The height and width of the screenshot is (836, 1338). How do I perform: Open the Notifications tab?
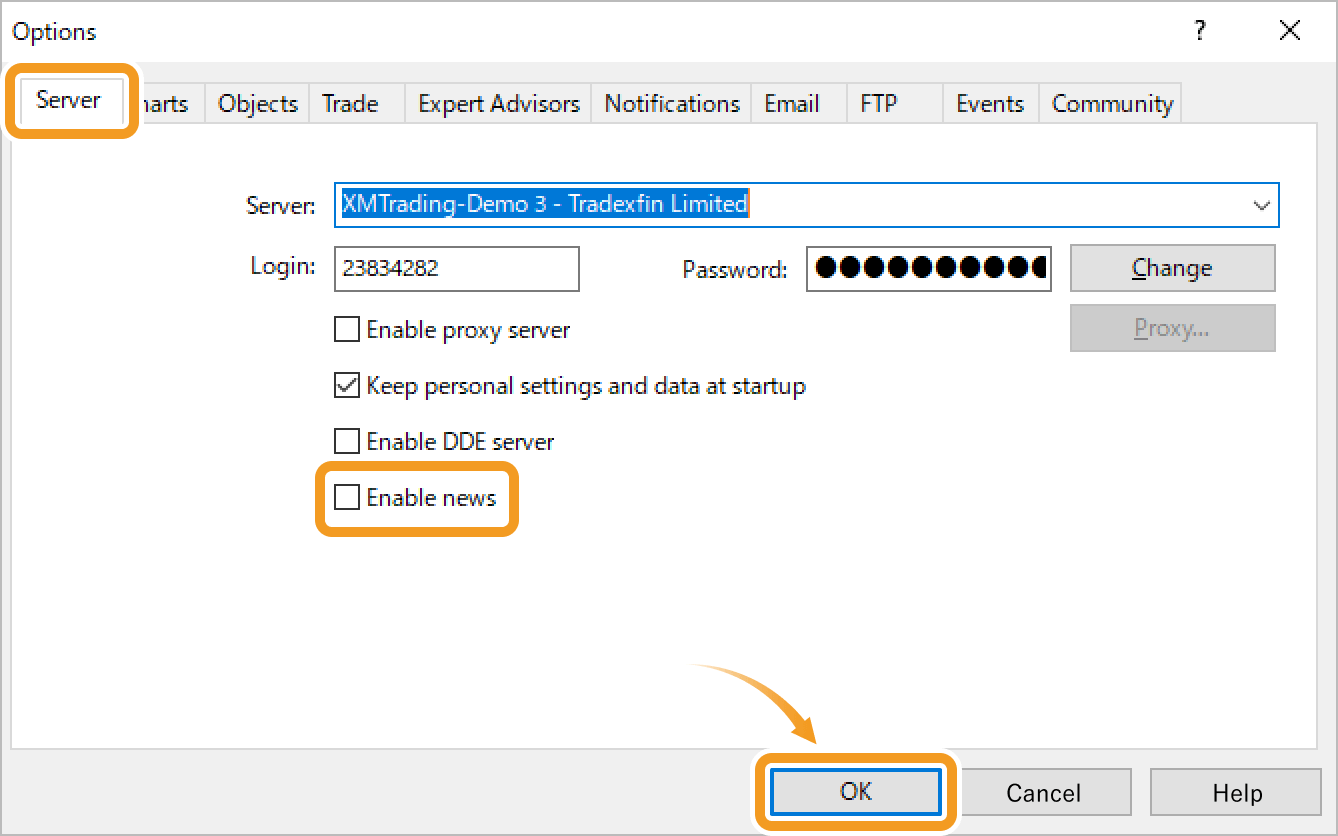672,104
